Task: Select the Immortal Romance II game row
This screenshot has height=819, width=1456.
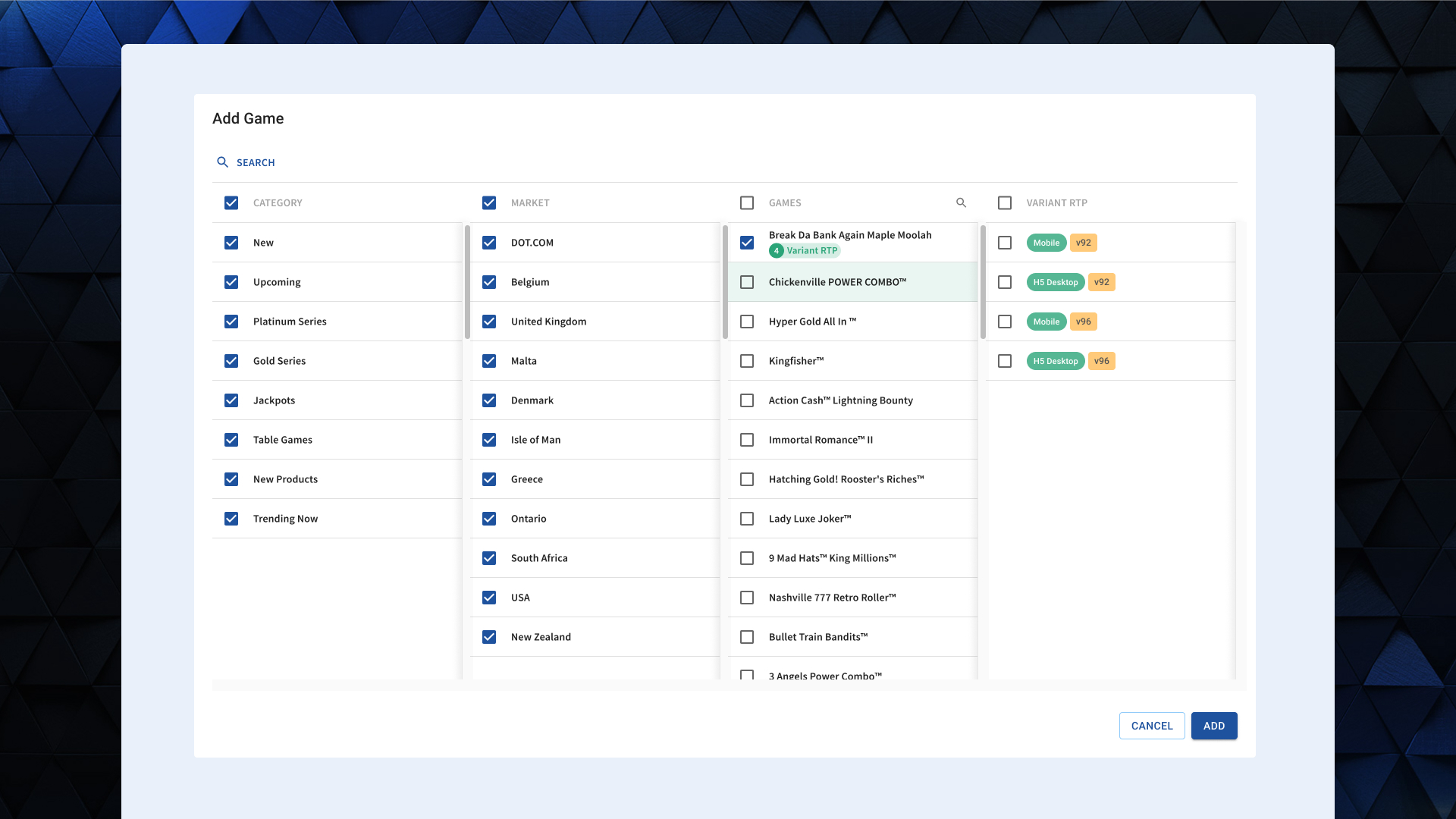Action: coord(821,440)
